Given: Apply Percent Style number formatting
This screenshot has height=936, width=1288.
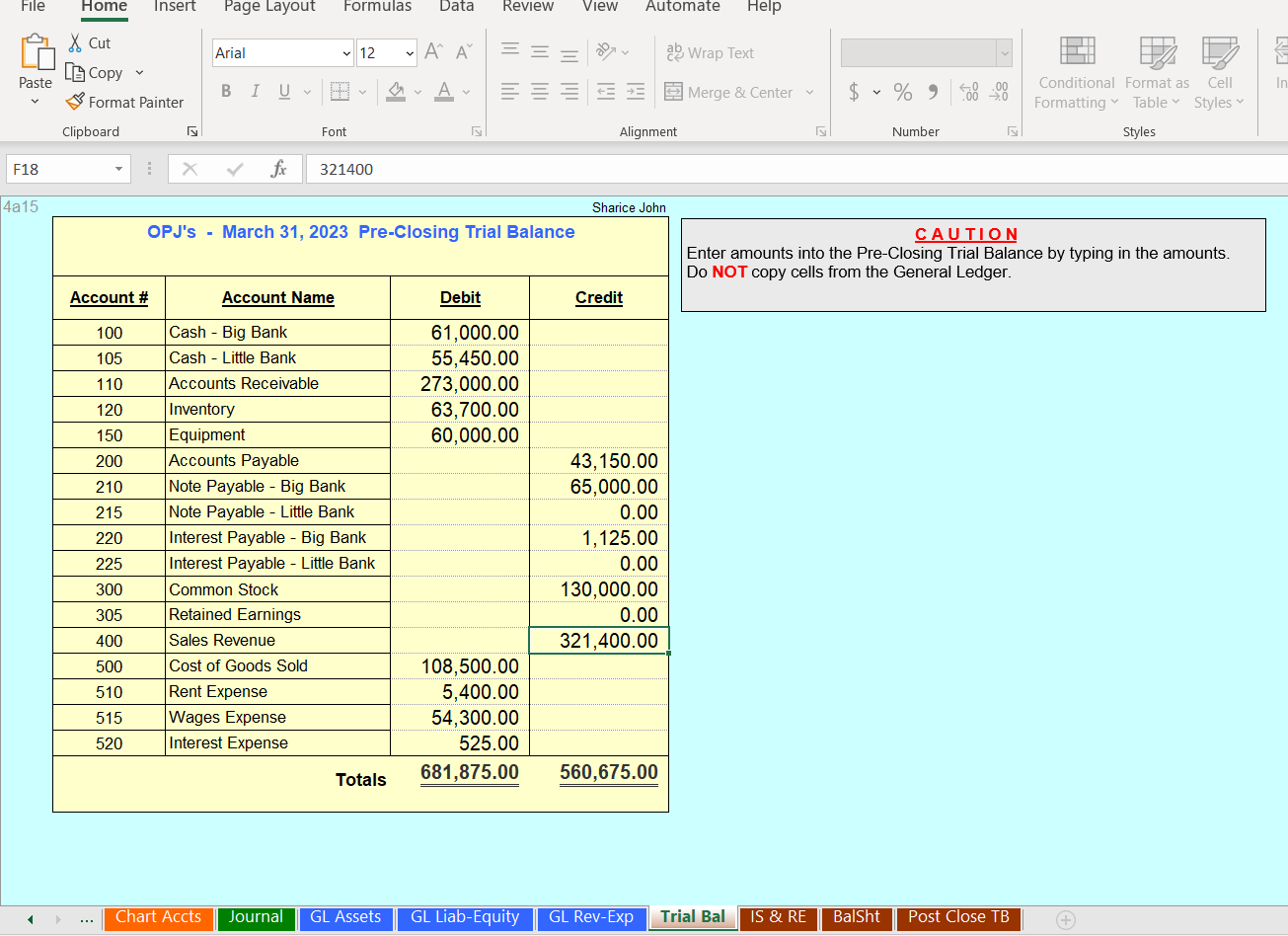Looking at the screenshot, I should click(902, 92).
